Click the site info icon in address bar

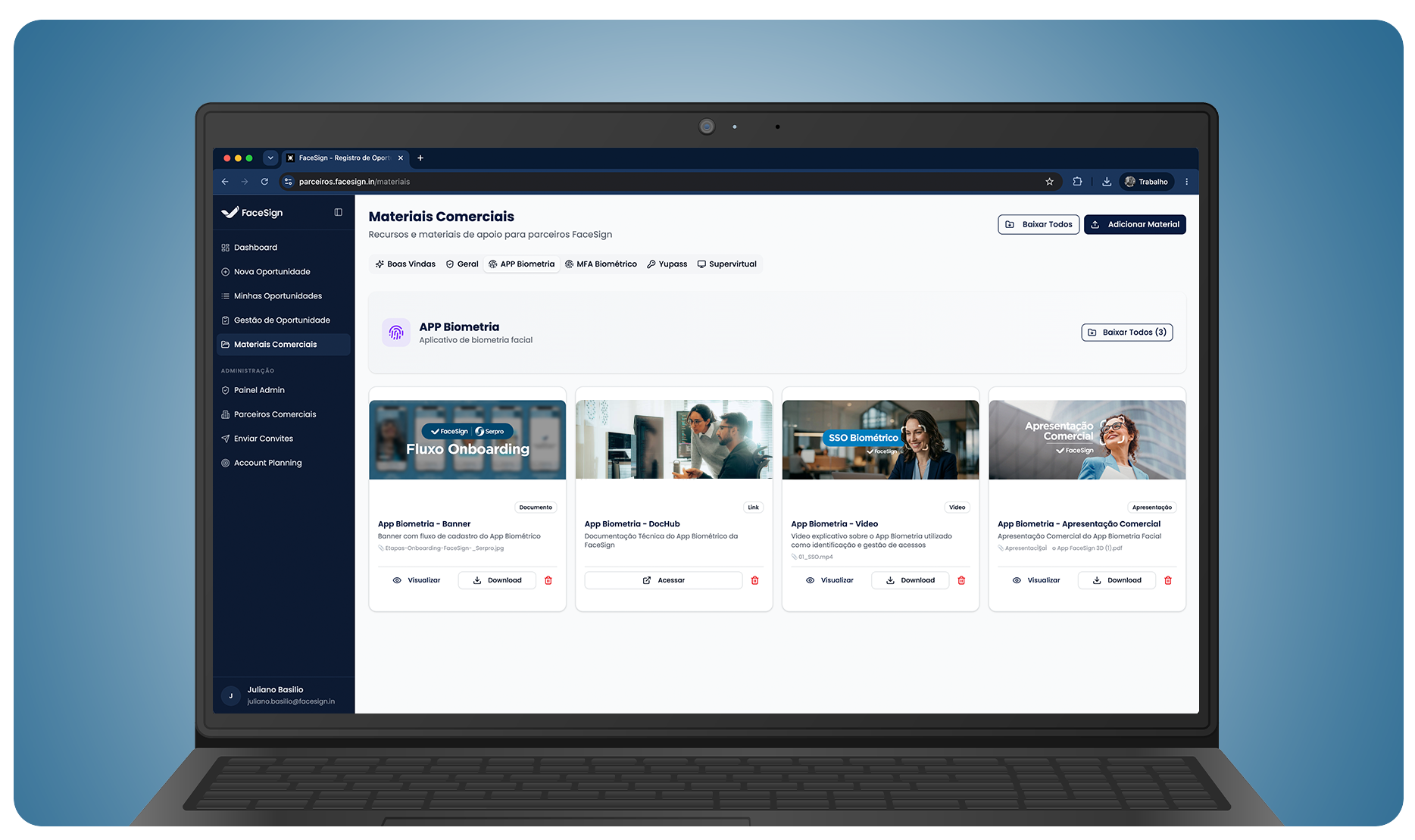coord(288,182)
